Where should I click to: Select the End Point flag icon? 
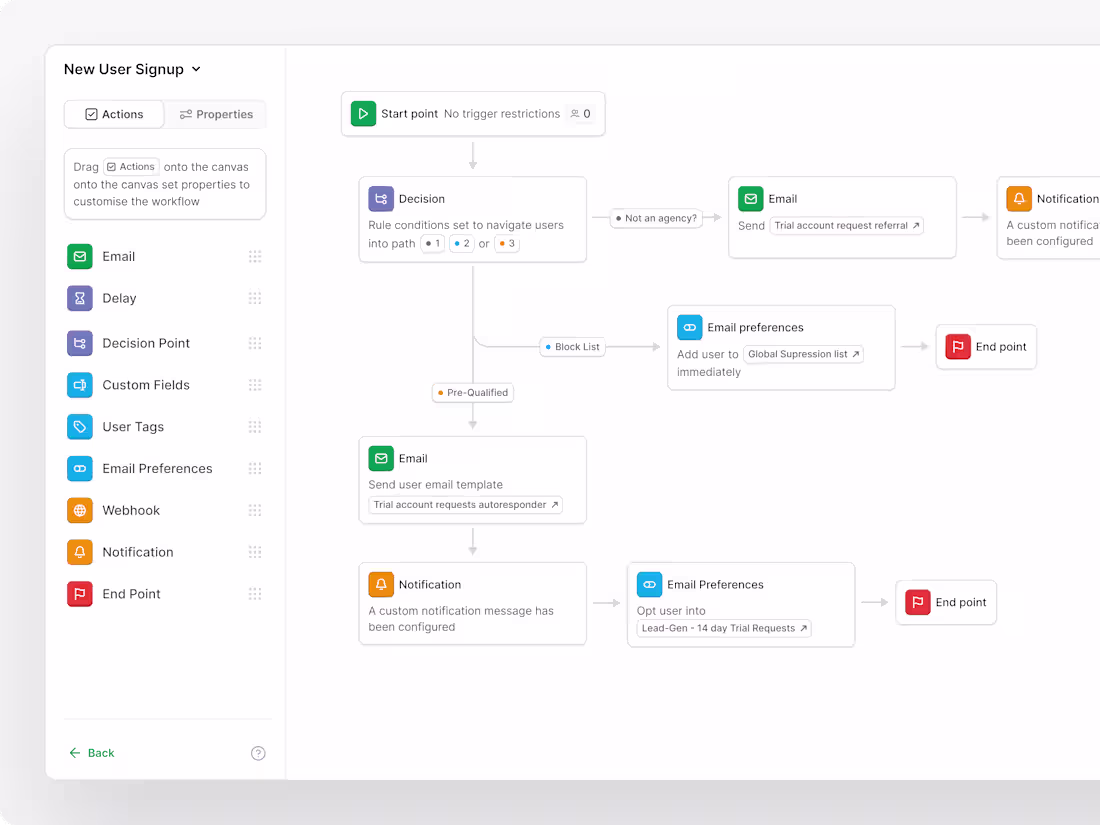tap(80, 593)
